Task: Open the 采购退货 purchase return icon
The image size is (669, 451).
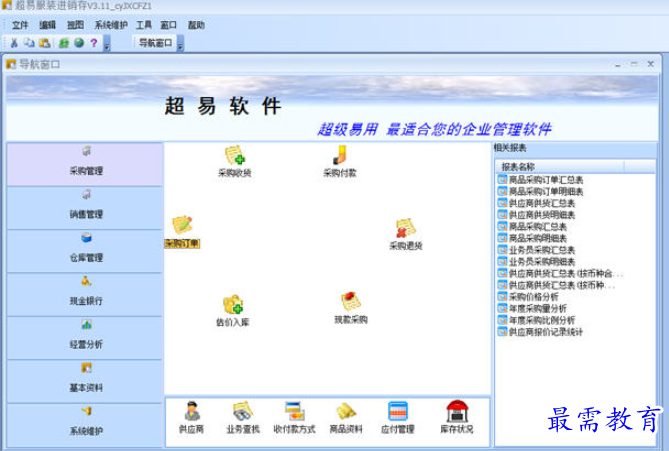Action: tap(406, 234)
